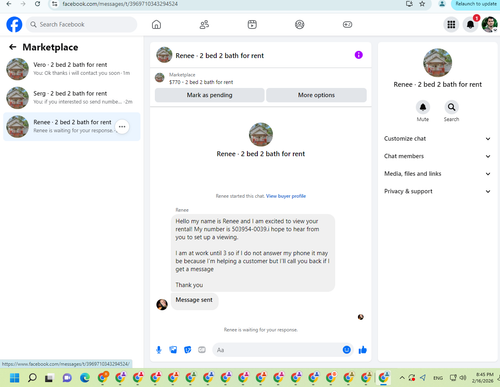Screen dimensions: 500x387
Task: Open browser profile icon
Action: pyautogui.click(x=442, y=4)
